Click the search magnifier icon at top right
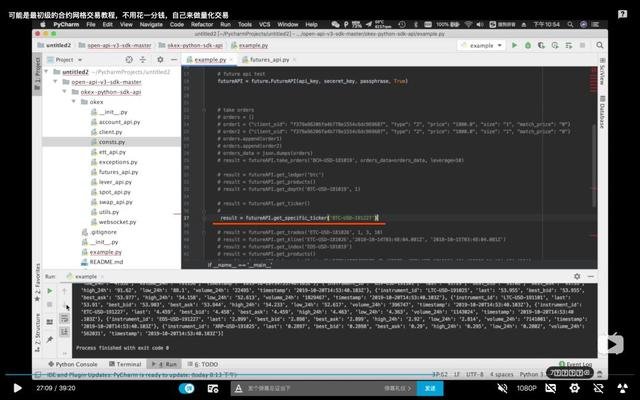640x400 pixels. (598, 45)
